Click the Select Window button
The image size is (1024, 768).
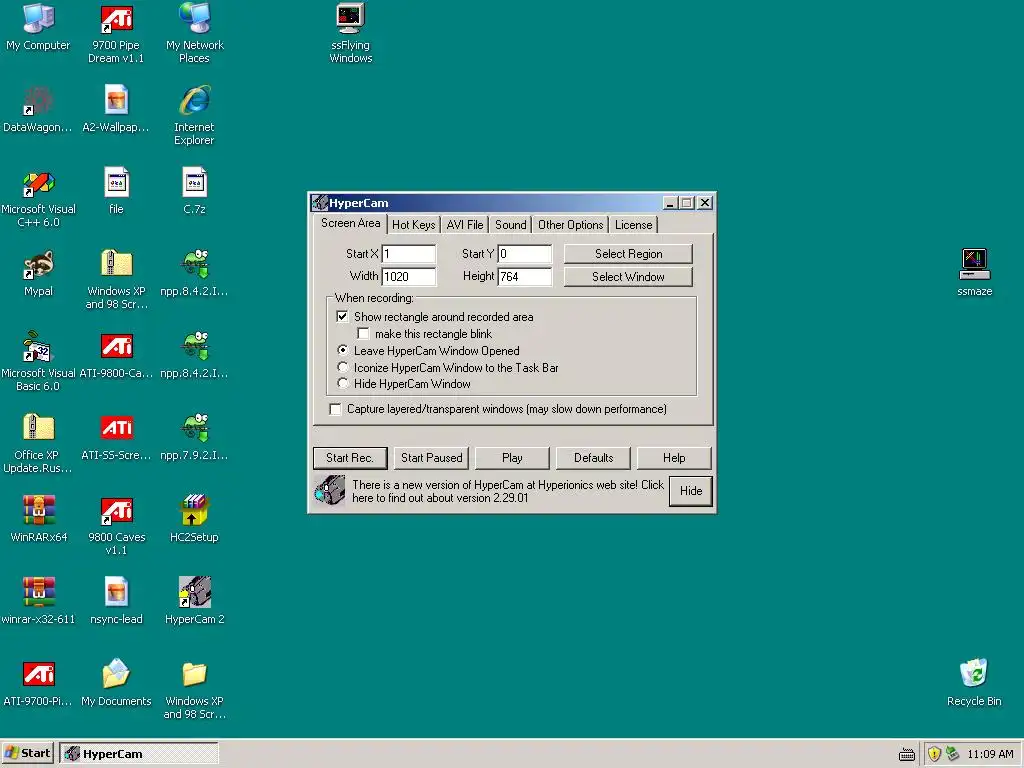click(x=628, y=277)
